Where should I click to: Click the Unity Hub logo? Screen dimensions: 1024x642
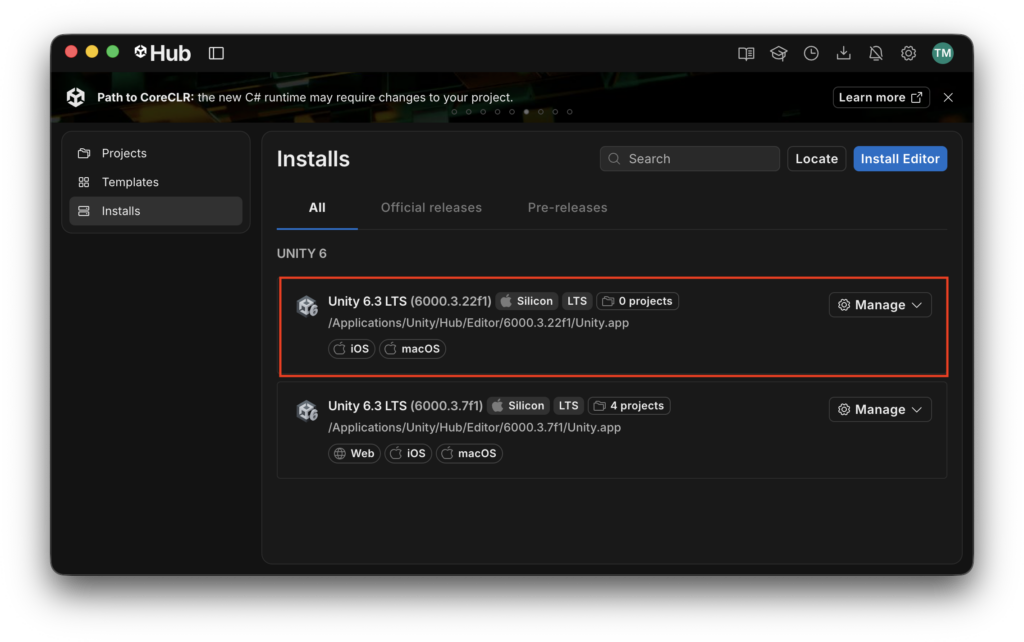coord(162,53)
